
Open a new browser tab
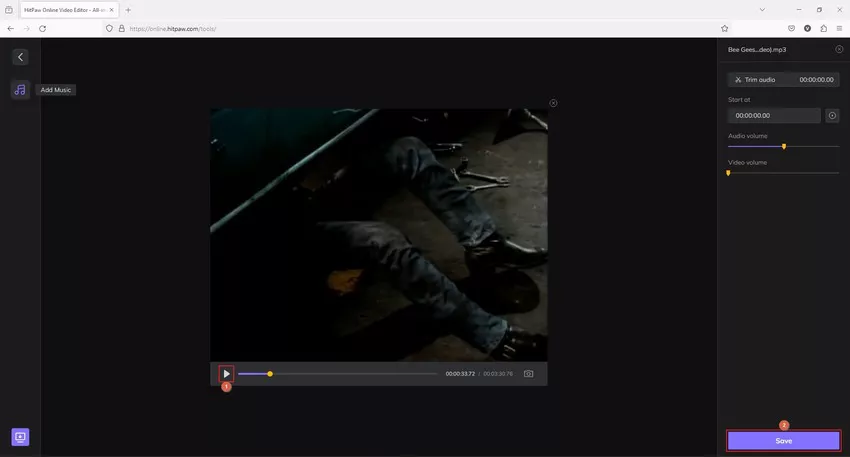click(128, 10)
